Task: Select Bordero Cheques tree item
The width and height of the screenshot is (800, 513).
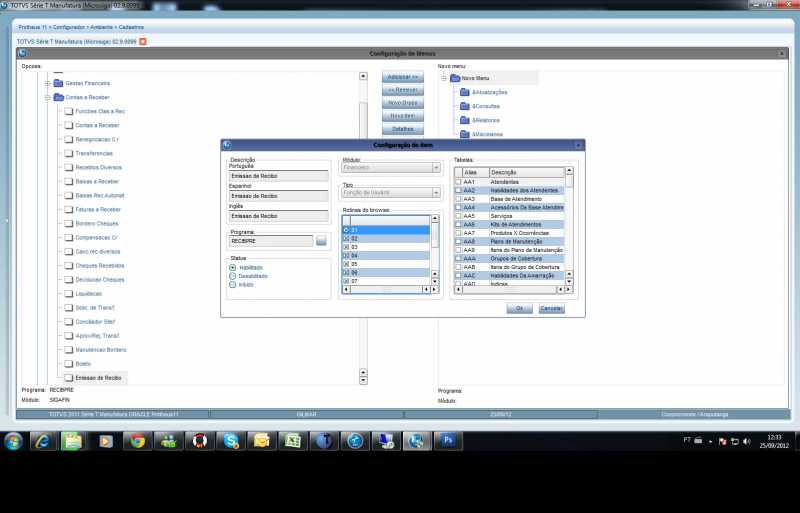Action: point(97,224)
